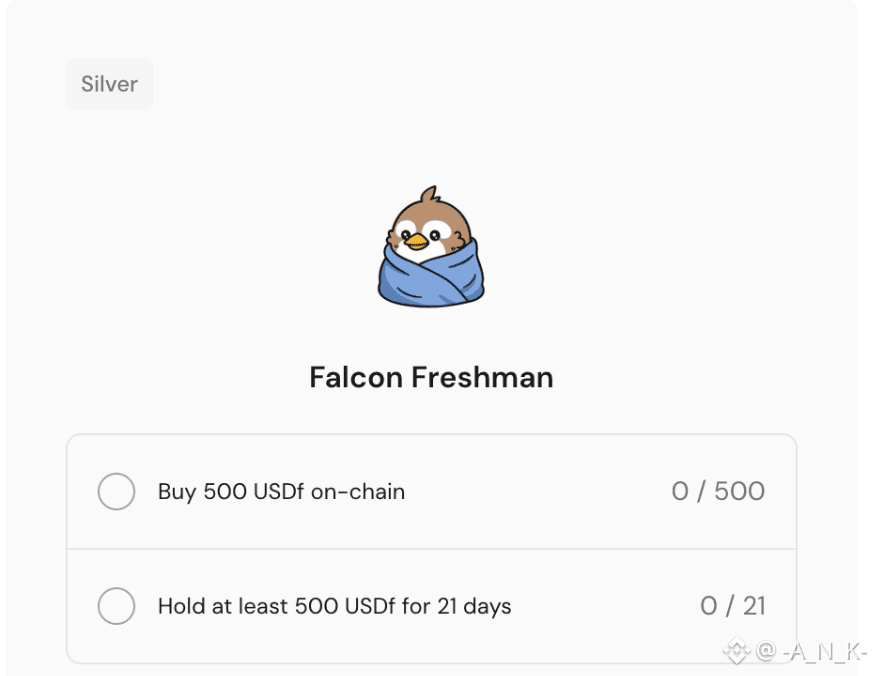Image resolution: width=875 pixels, height=676 pixels.
Task: Select the Hold 500 USDf radio circle
Action: tap(116, 606)
